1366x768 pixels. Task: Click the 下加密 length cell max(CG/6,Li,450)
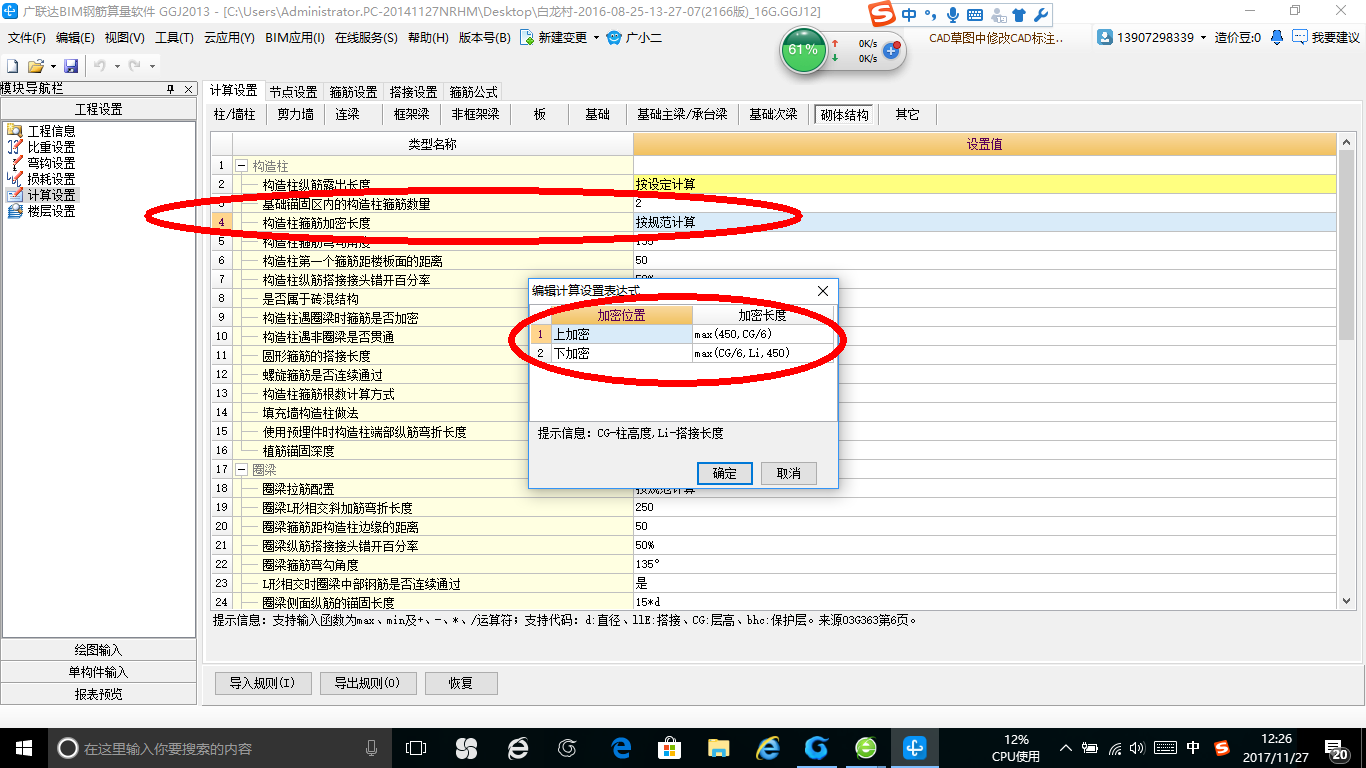[x=763, y=353]
